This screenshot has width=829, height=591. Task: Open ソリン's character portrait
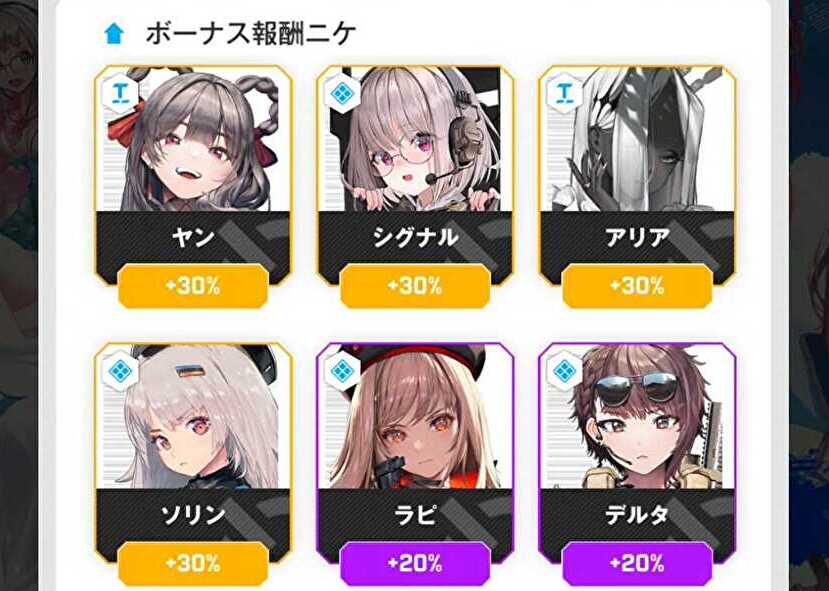194,417
